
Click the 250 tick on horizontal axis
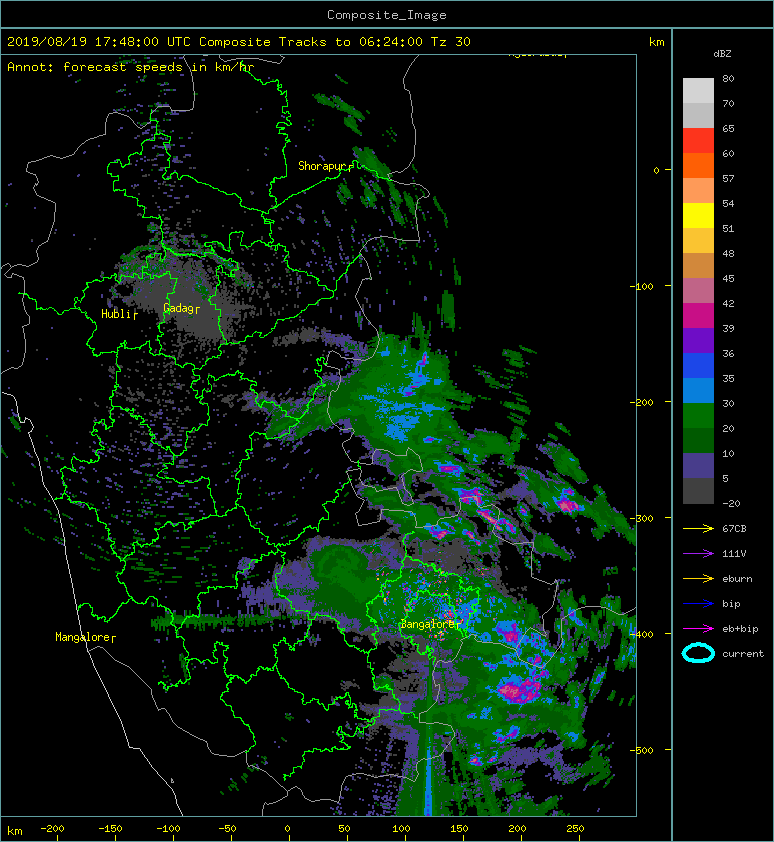[x=575, y=829]
